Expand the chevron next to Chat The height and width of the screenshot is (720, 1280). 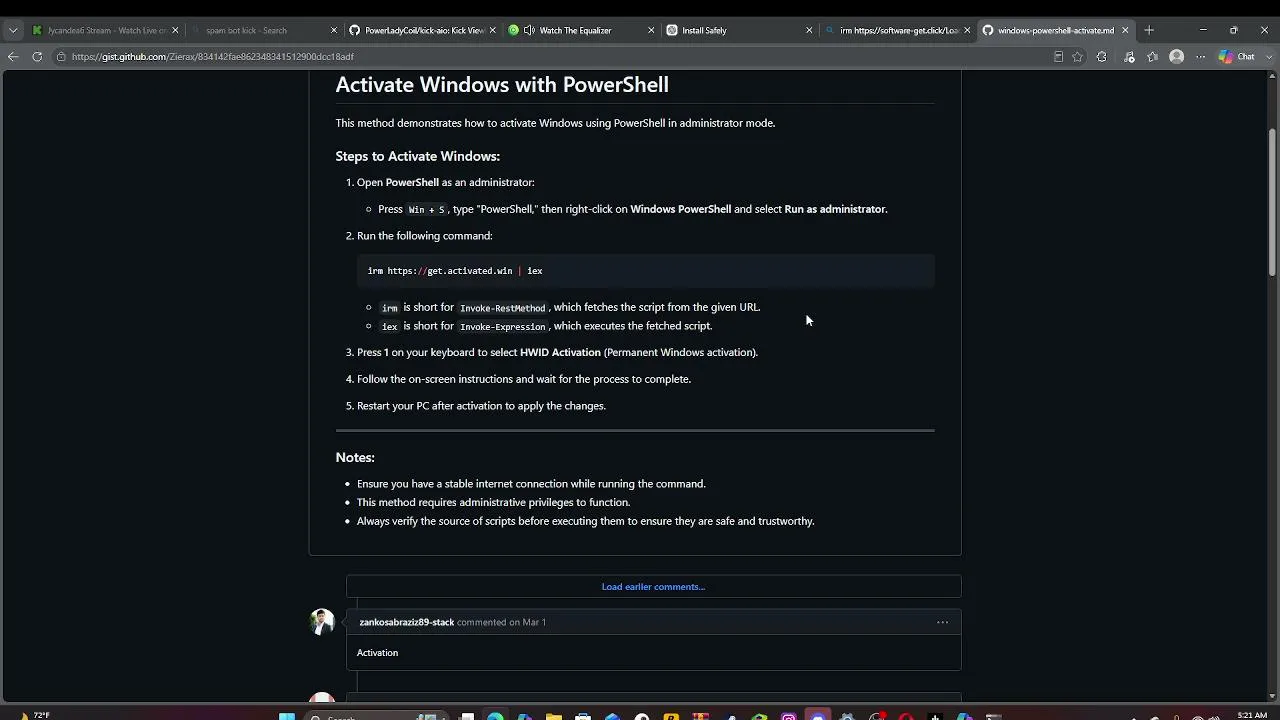pos(1267,57)
